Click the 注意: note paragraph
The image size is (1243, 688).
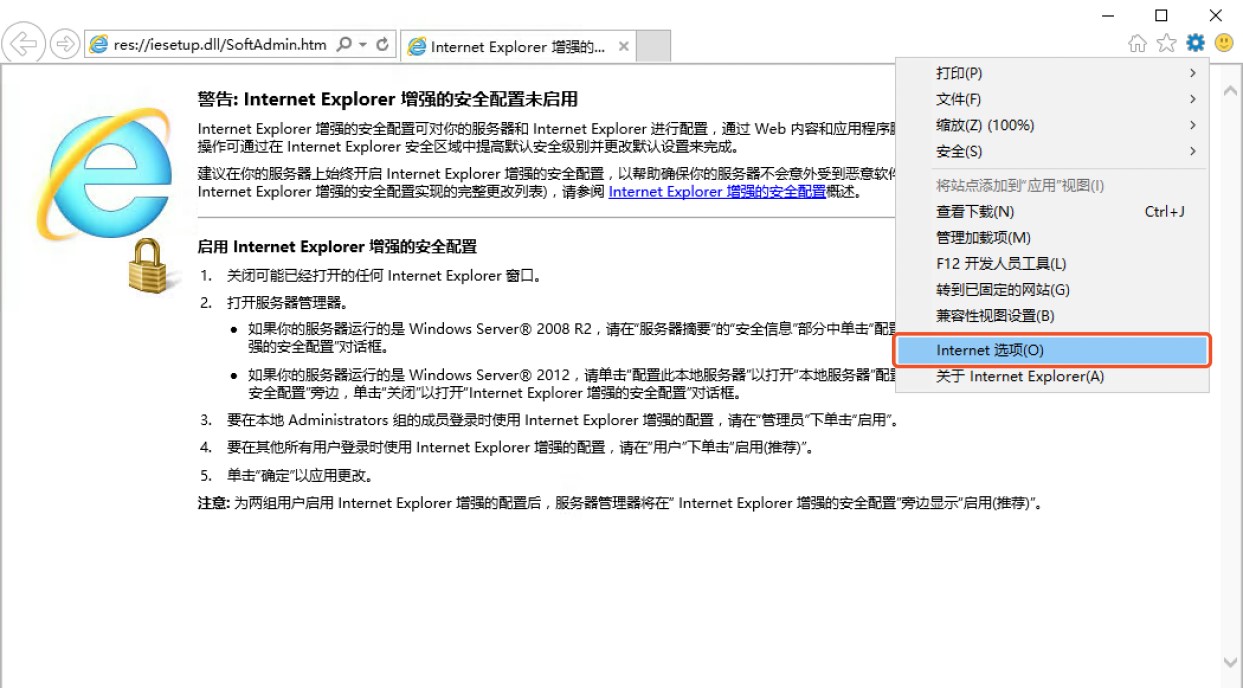[x=622, y=503]
